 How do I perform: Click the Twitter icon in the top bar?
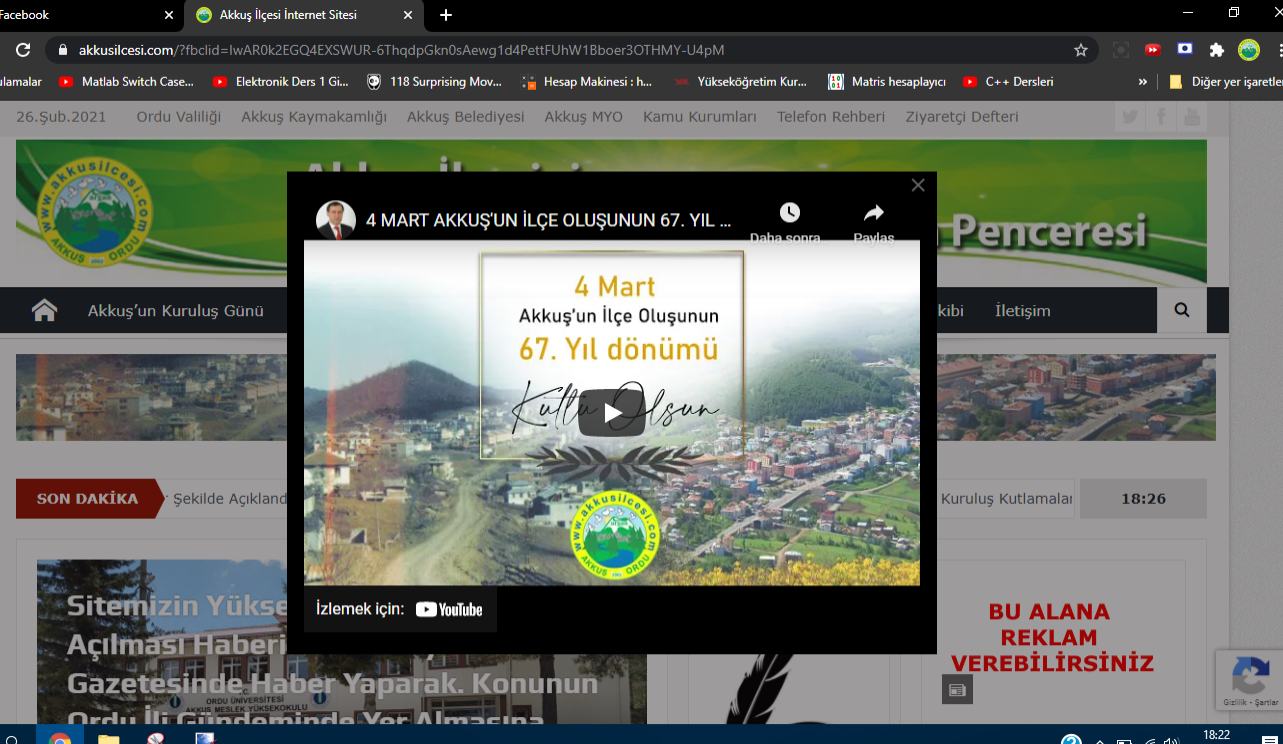[1130, 117]
